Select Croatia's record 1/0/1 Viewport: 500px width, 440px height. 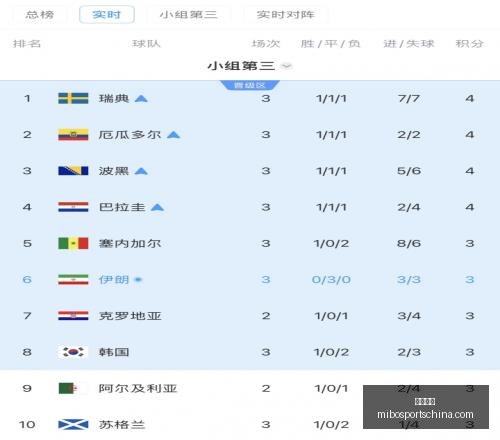[x=331, y=316]
